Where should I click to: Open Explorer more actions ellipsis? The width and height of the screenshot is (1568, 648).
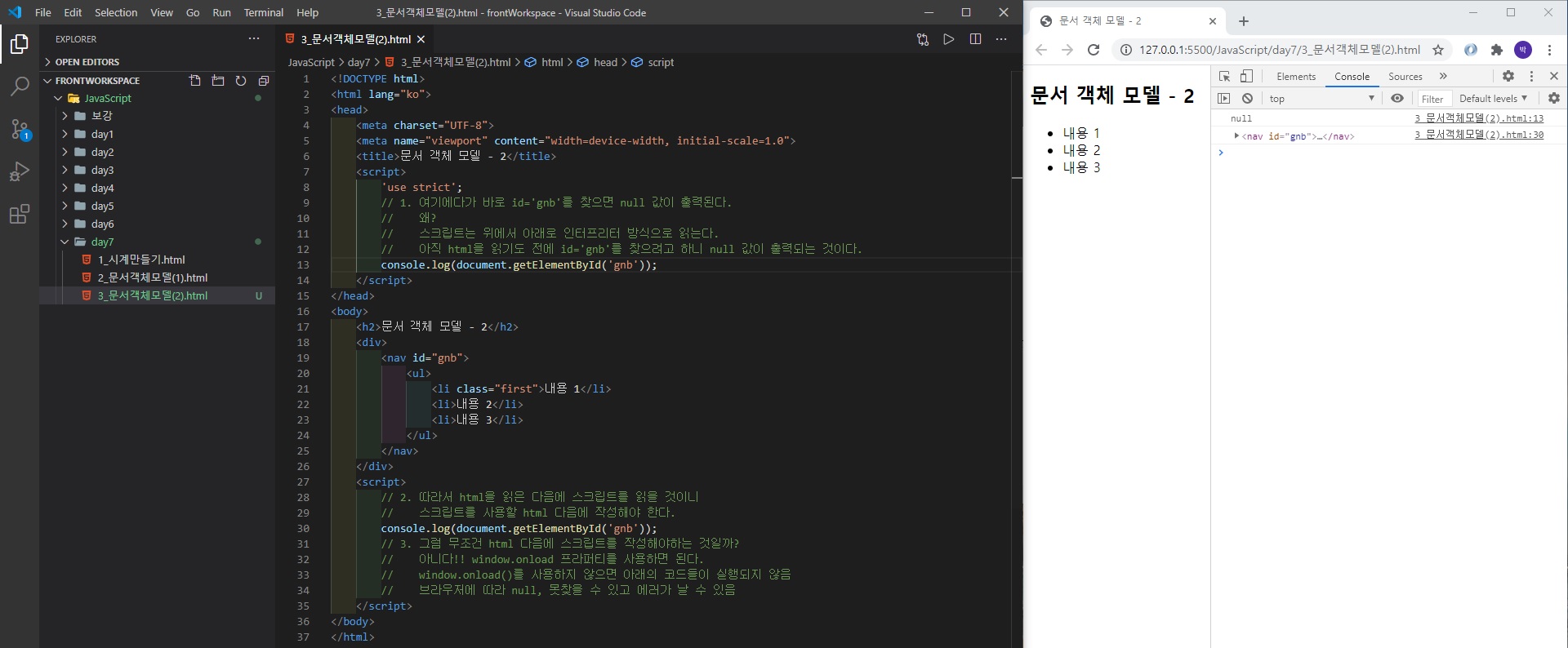click(254, 38)
